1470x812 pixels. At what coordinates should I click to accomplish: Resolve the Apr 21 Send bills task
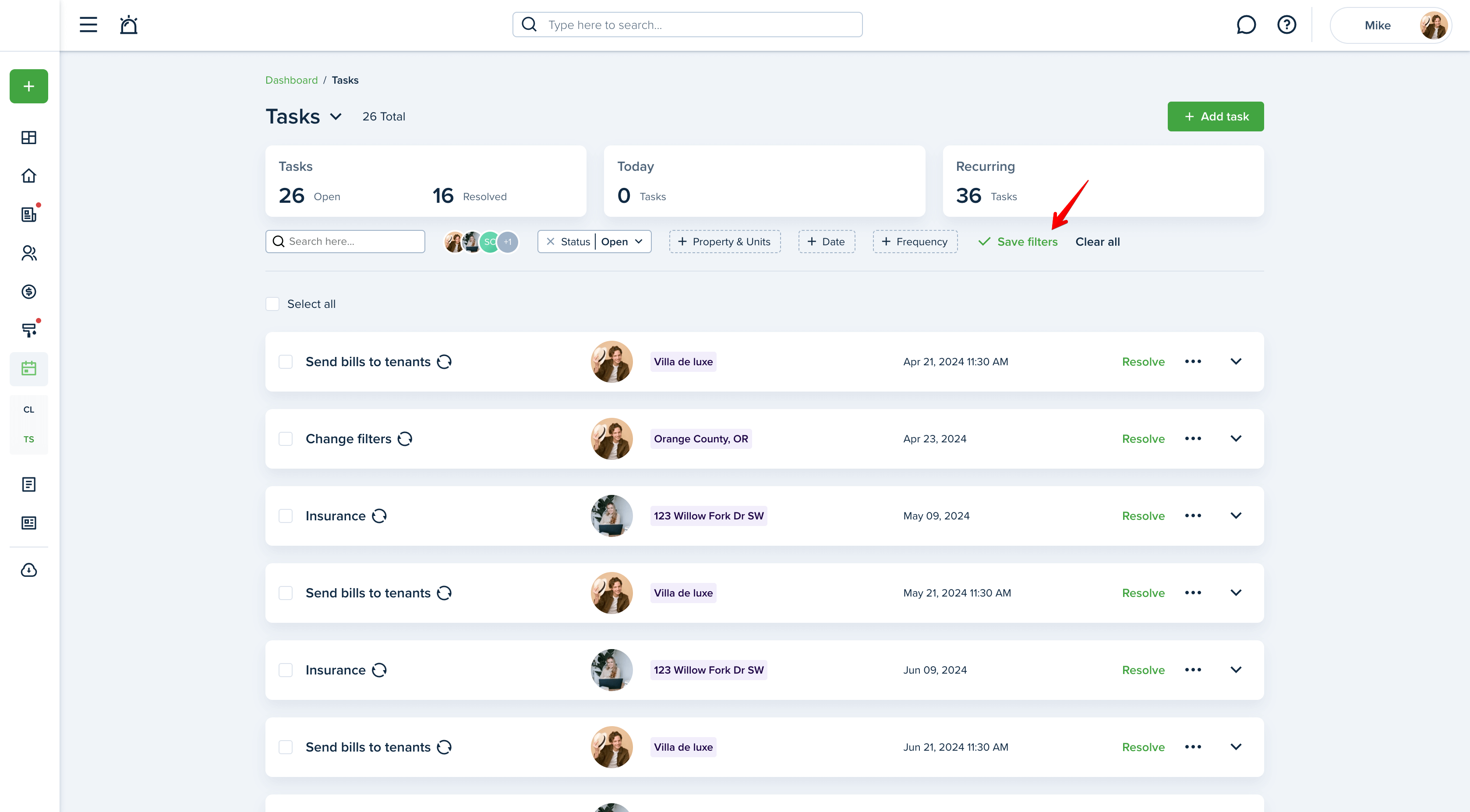click(x=1143, y=362)
